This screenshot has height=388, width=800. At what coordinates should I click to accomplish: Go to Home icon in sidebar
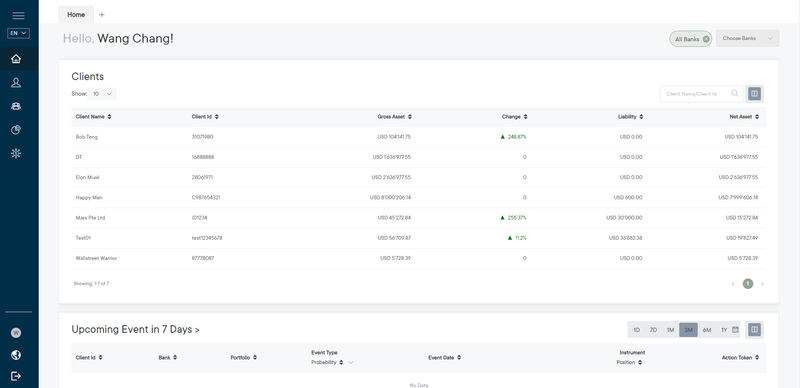click(16, 59)
